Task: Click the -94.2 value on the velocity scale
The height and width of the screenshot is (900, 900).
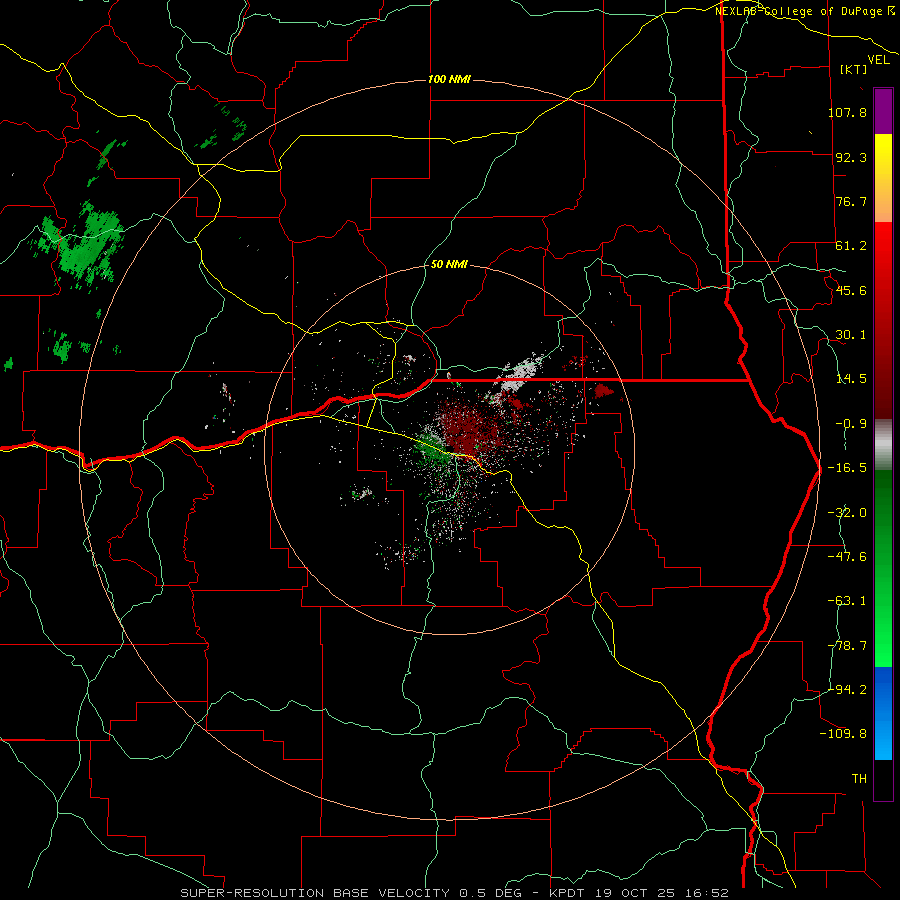Action: 847,690
